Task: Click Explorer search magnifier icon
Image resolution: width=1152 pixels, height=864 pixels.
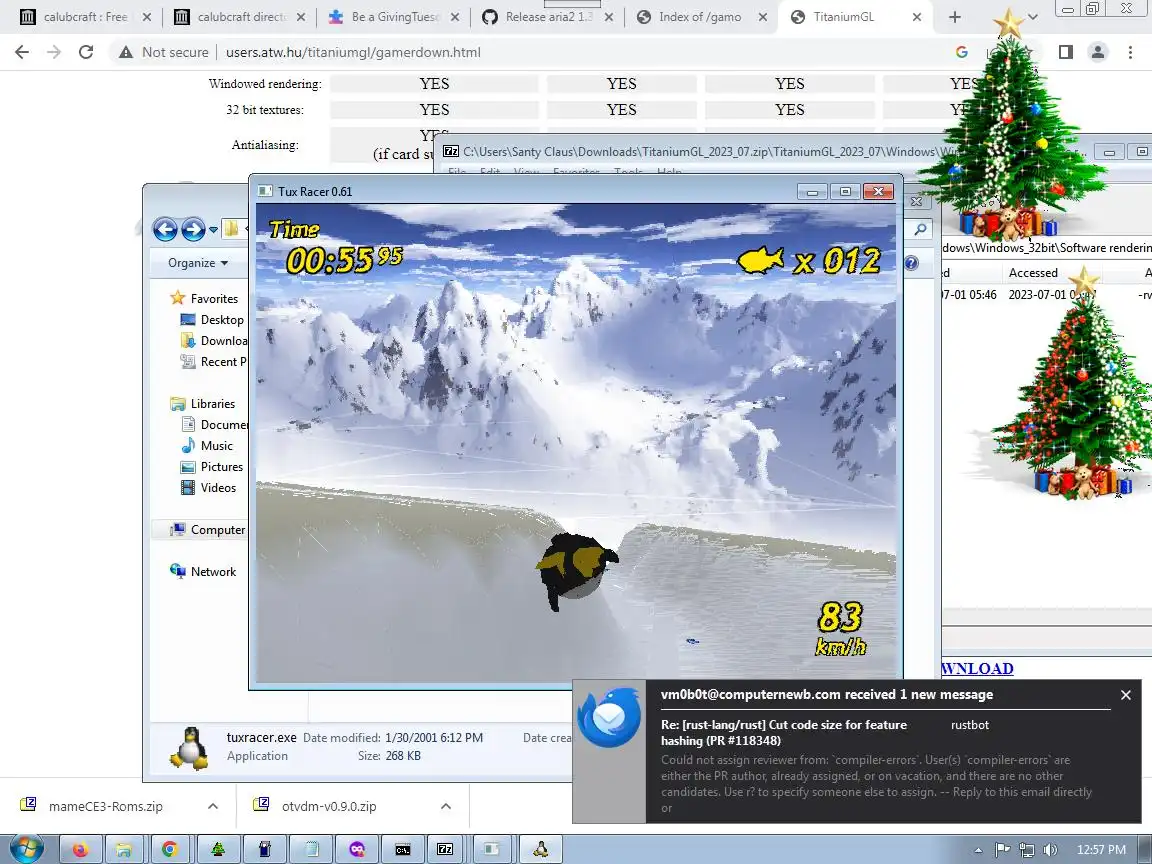Action: (x=920, y=229)
